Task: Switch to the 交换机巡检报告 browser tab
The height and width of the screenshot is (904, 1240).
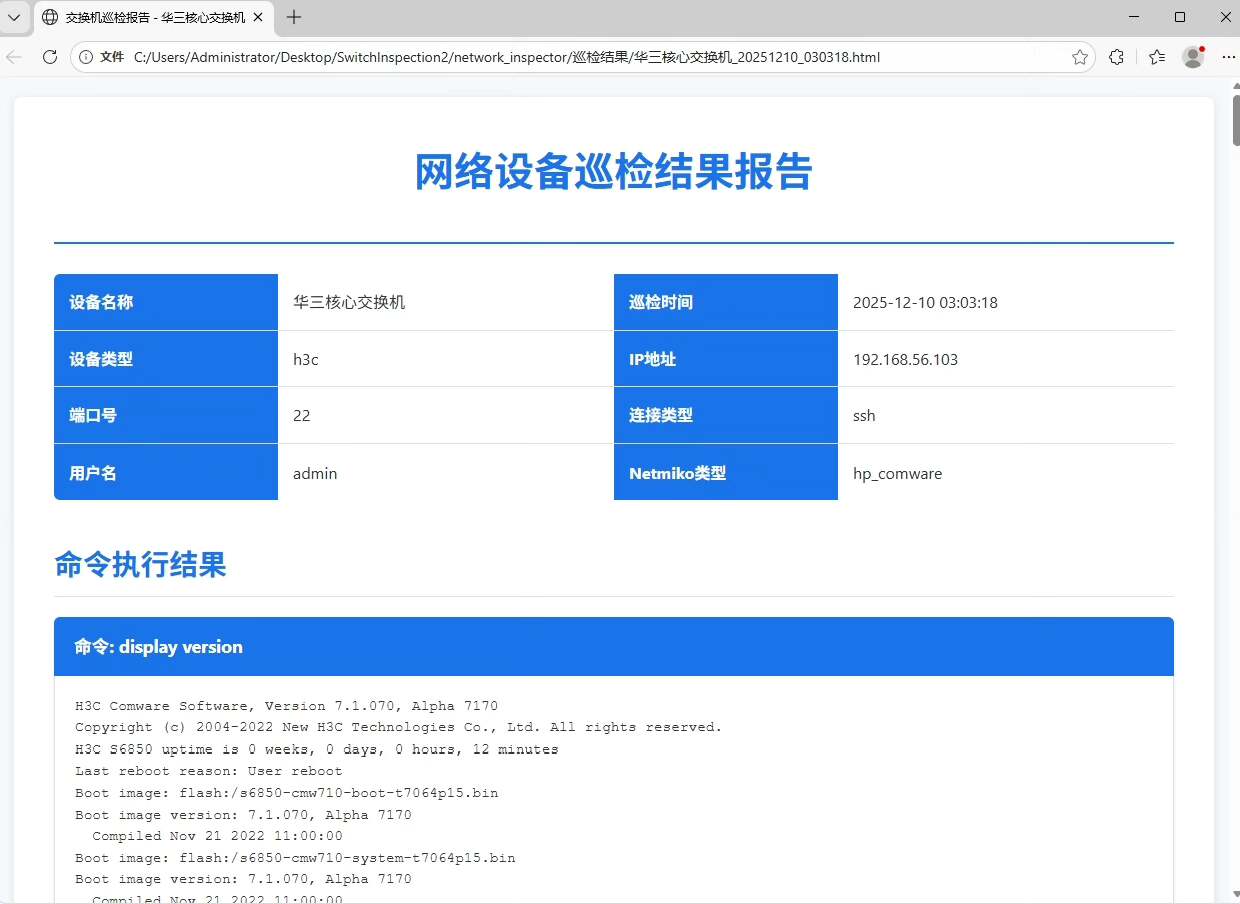Action: (x=150, y=18)
